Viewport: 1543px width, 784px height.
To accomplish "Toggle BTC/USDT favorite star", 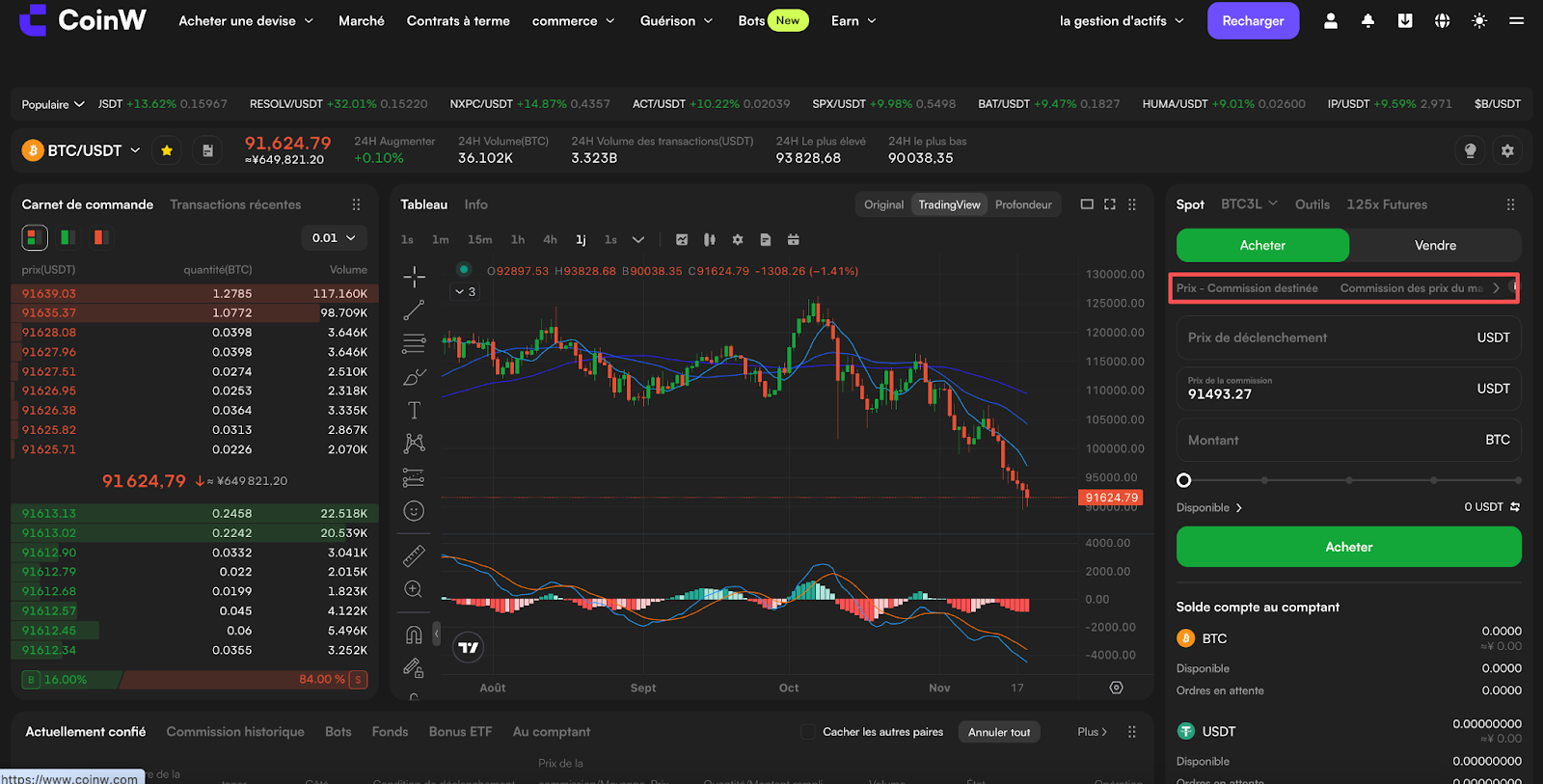I will pos(167,150).
